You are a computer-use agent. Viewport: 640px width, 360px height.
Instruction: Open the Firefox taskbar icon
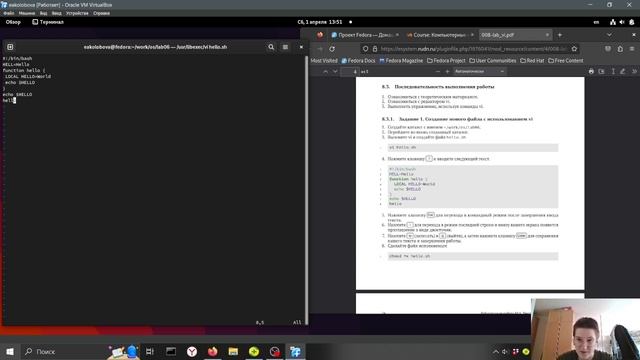point(213,351)
